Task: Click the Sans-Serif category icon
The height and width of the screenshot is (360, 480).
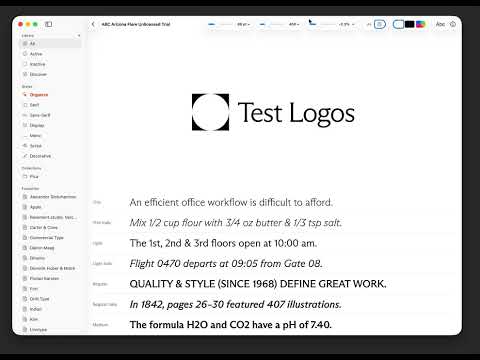Action: pos(25,115)
